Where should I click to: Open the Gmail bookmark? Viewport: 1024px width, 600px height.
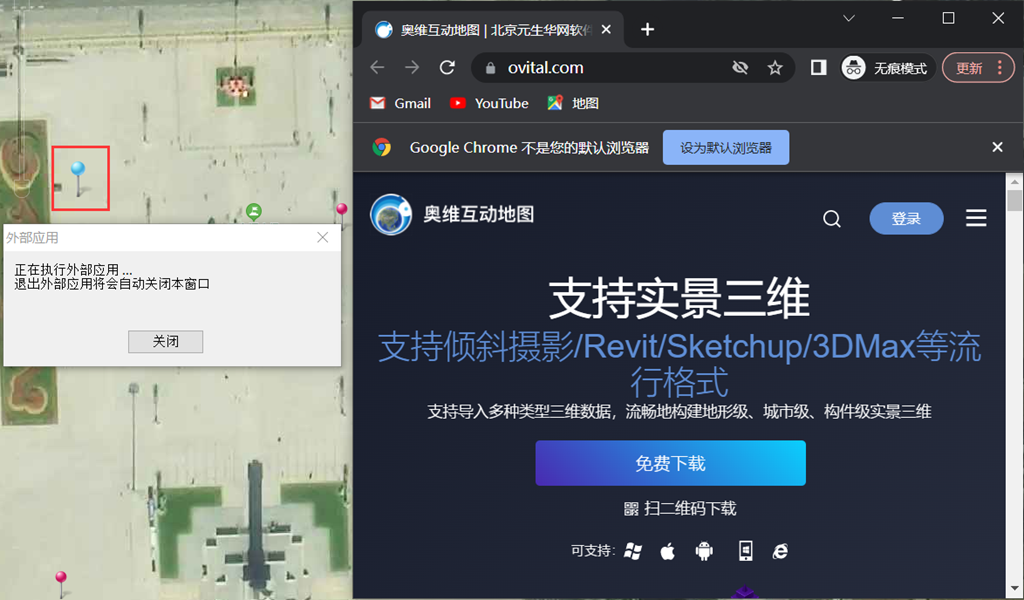pos(401,103)
